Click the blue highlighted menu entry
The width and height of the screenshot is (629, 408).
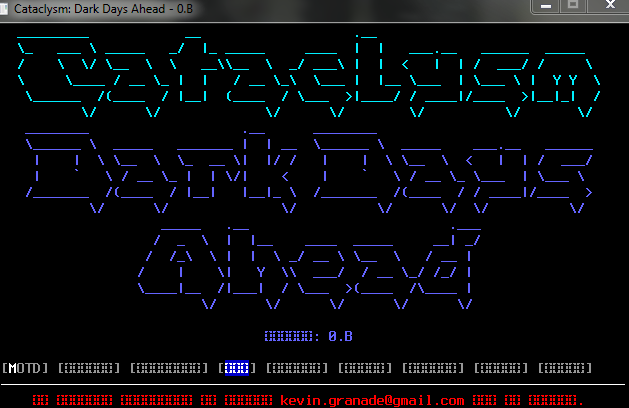click(237, 368)
